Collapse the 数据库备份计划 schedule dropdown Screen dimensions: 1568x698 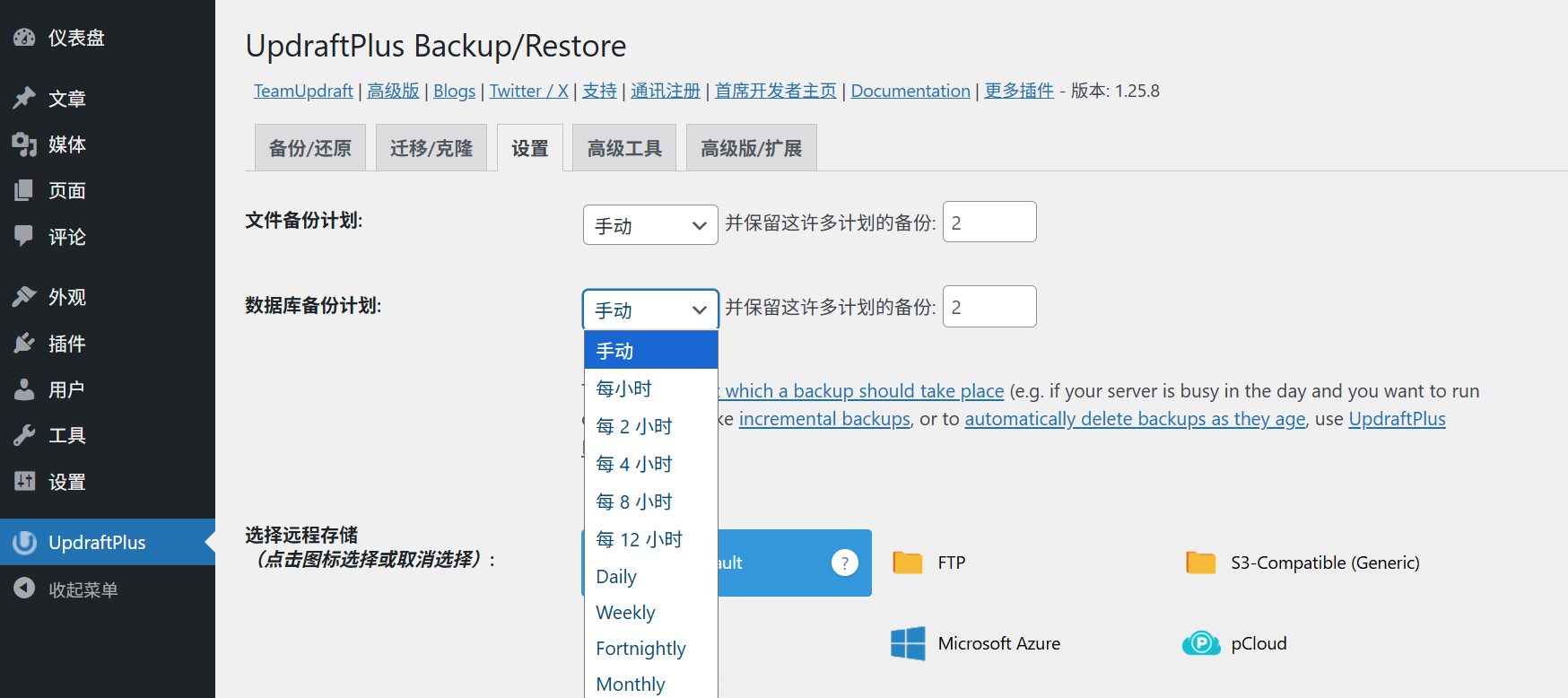(650, 310)
